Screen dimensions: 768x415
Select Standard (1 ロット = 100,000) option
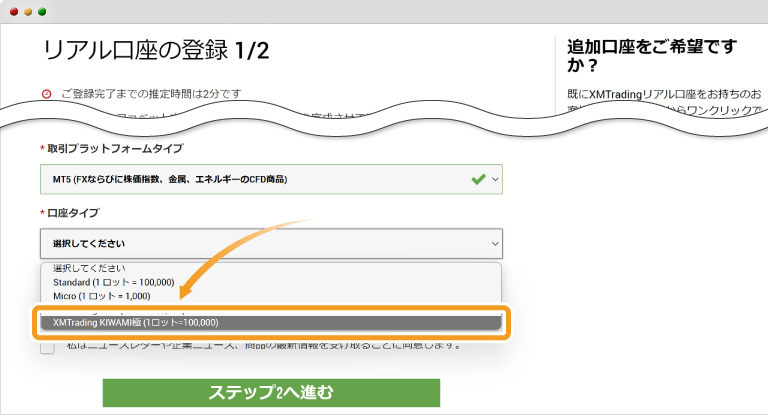tap(114, 282)
